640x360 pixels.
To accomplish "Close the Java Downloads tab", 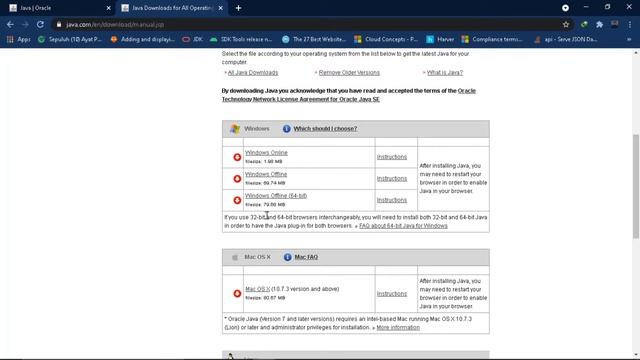I will pos(221,8).
